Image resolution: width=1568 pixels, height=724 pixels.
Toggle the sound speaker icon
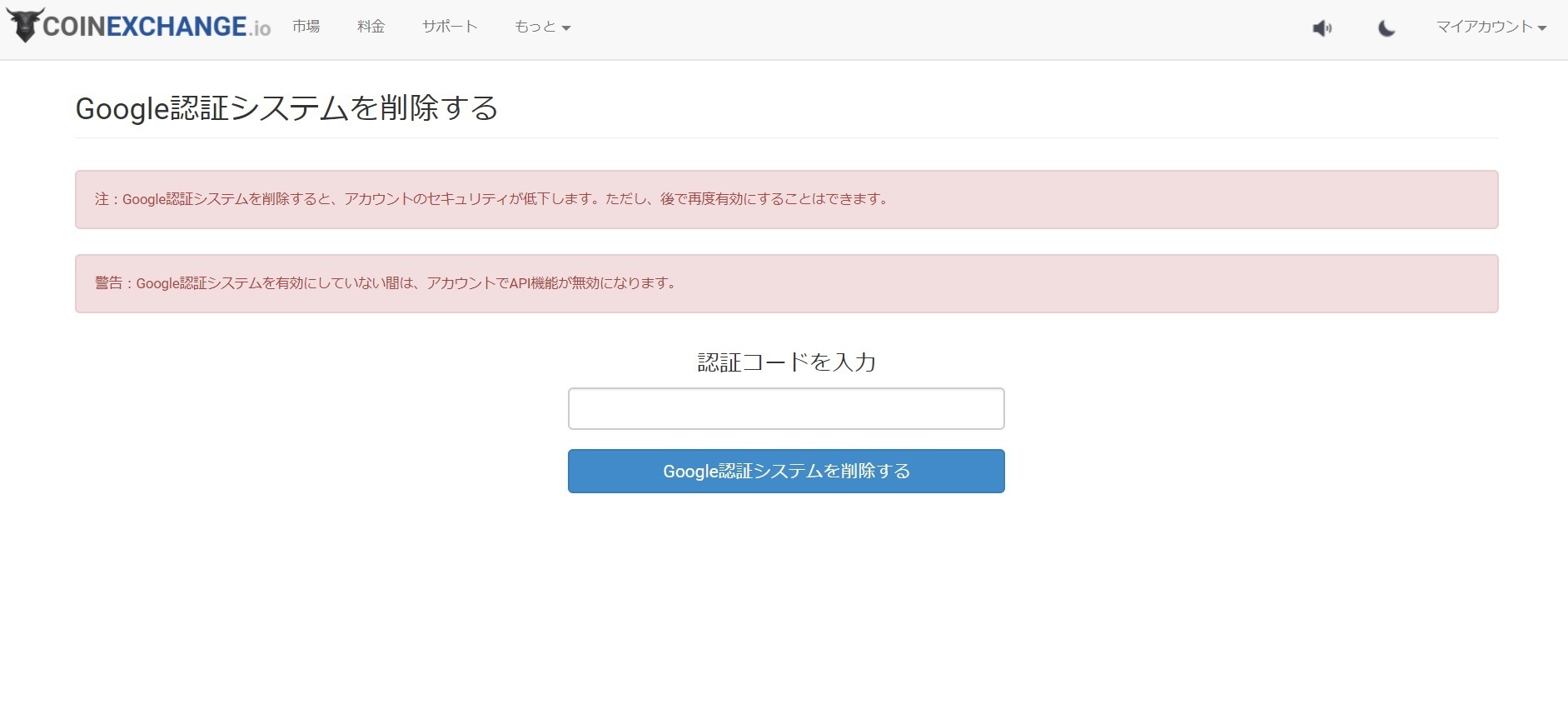point(1322,28)
